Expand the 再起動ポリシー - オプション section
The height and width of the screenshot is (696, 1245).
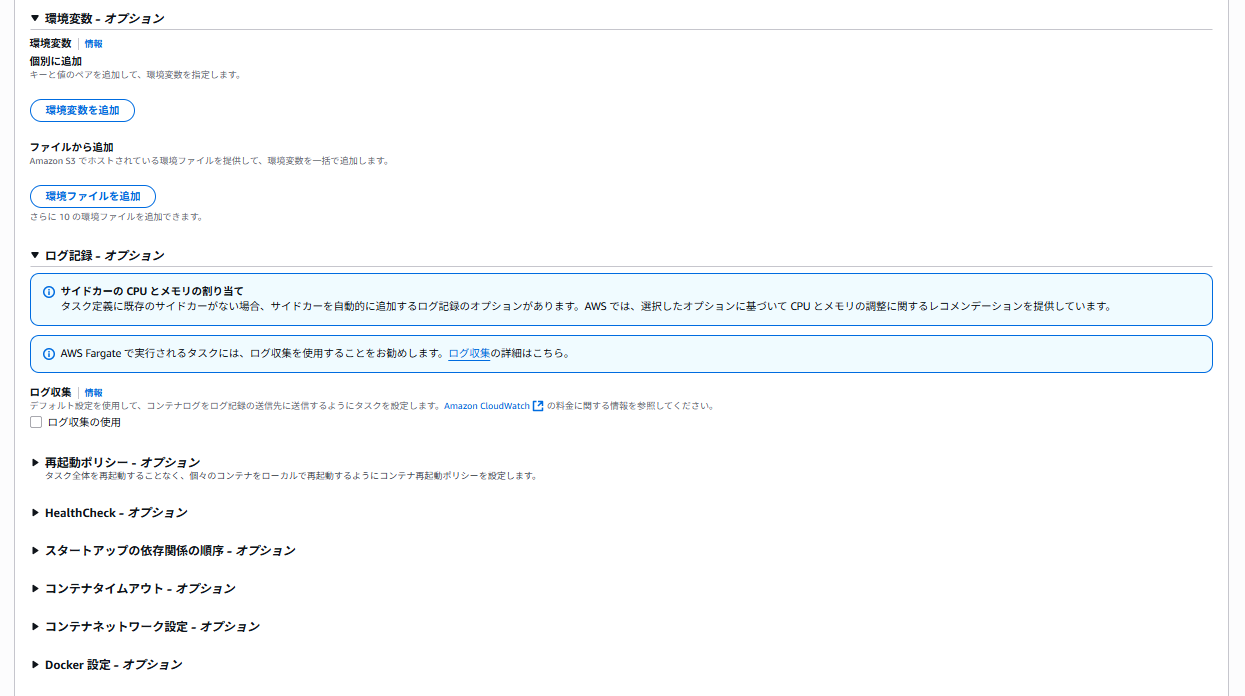tap(115, 462)
